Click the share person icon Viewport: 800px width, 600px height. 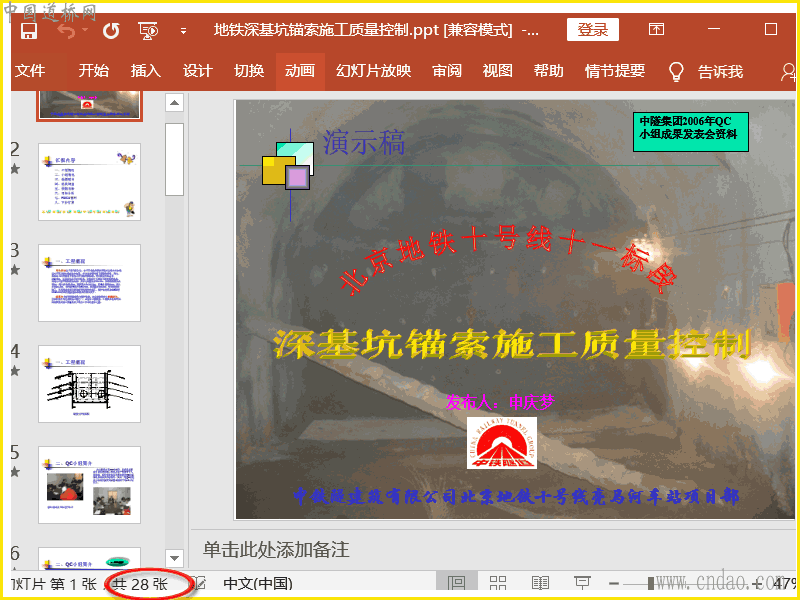[x=789, y=72]
